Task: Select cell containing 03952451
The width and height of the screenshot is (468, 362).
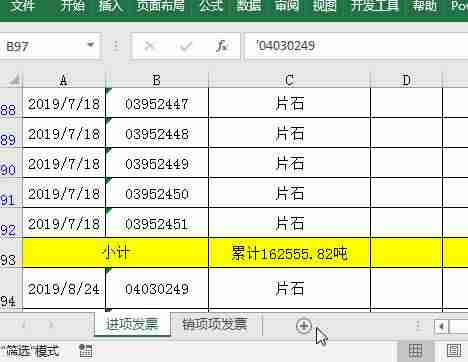Action: (157, 224)
